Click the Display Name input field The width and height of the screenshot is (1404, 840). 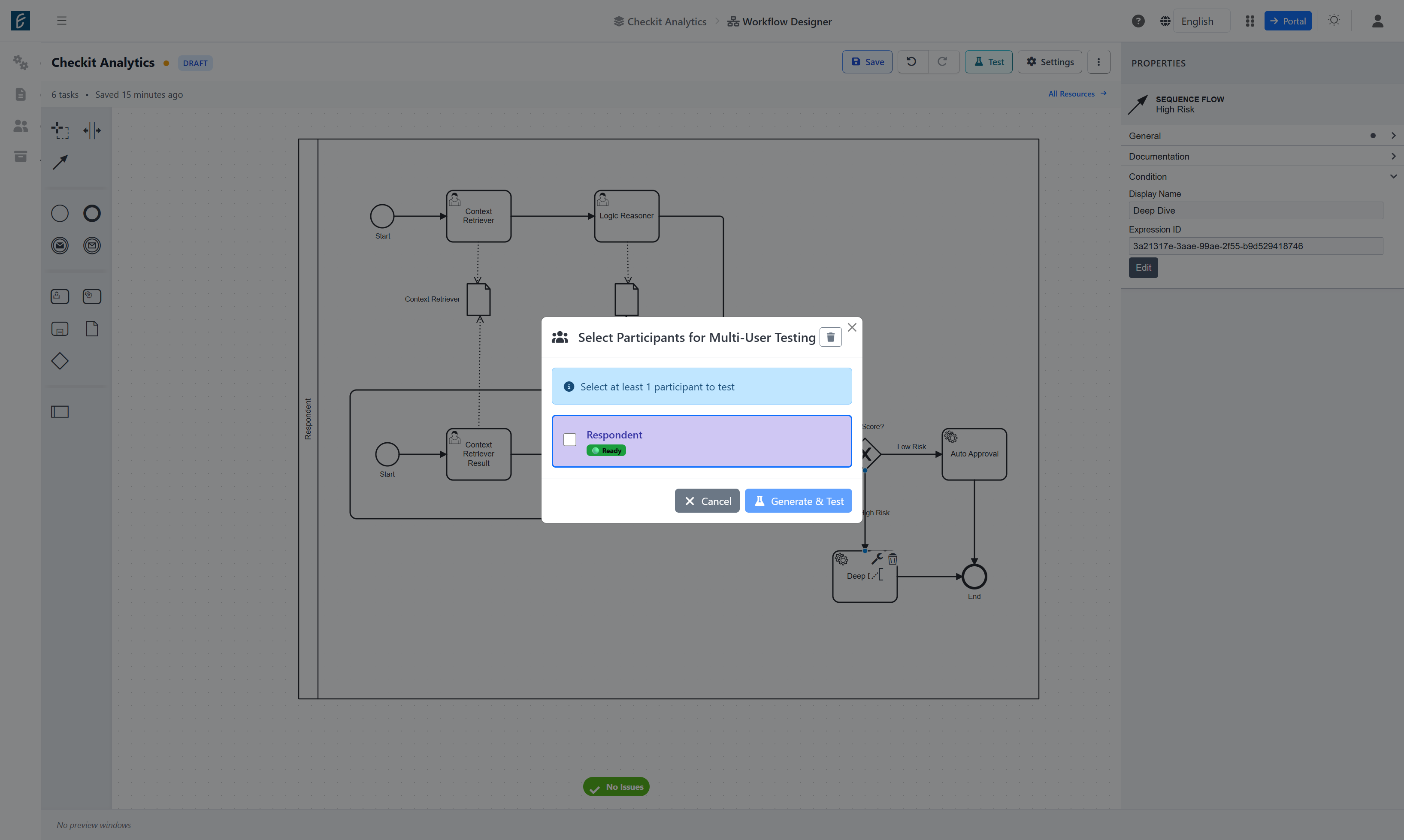point(1255,211)
